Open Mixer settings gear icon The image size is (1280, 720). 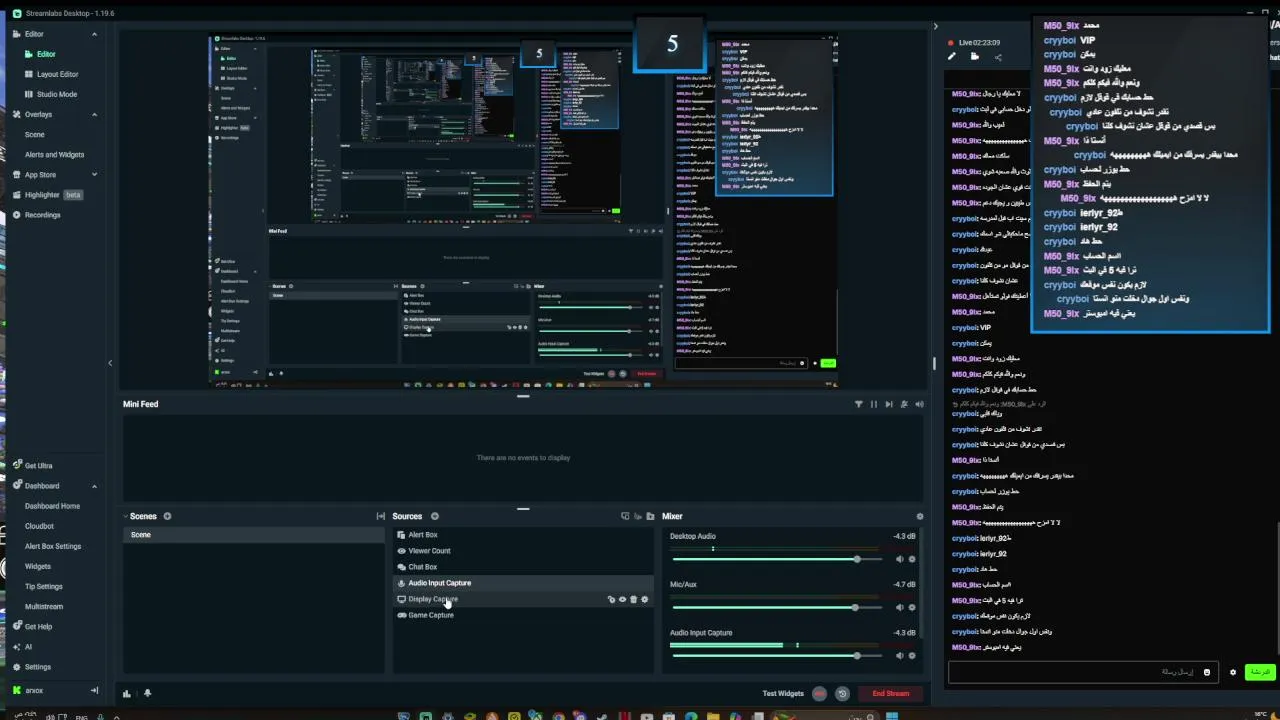[920, 516]
